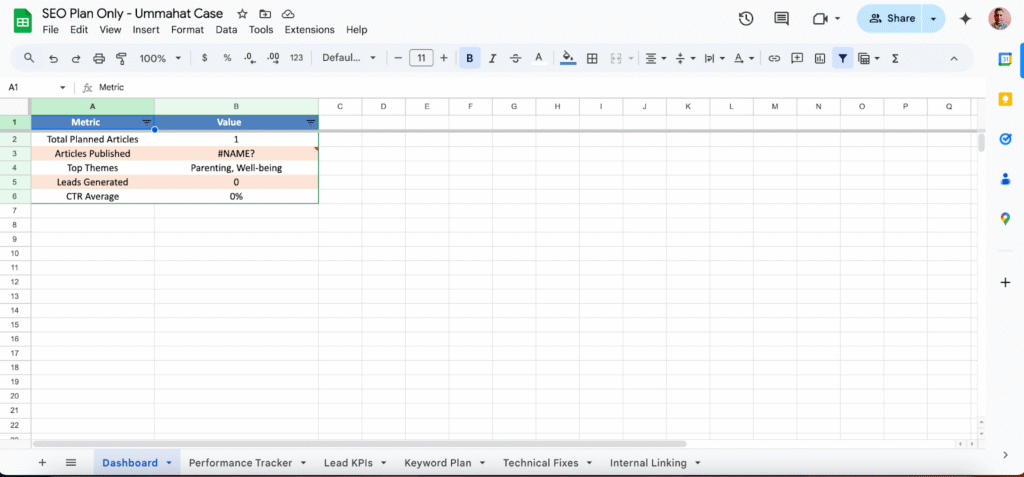
Task: Click the Share button
Action: pos(891,19)
